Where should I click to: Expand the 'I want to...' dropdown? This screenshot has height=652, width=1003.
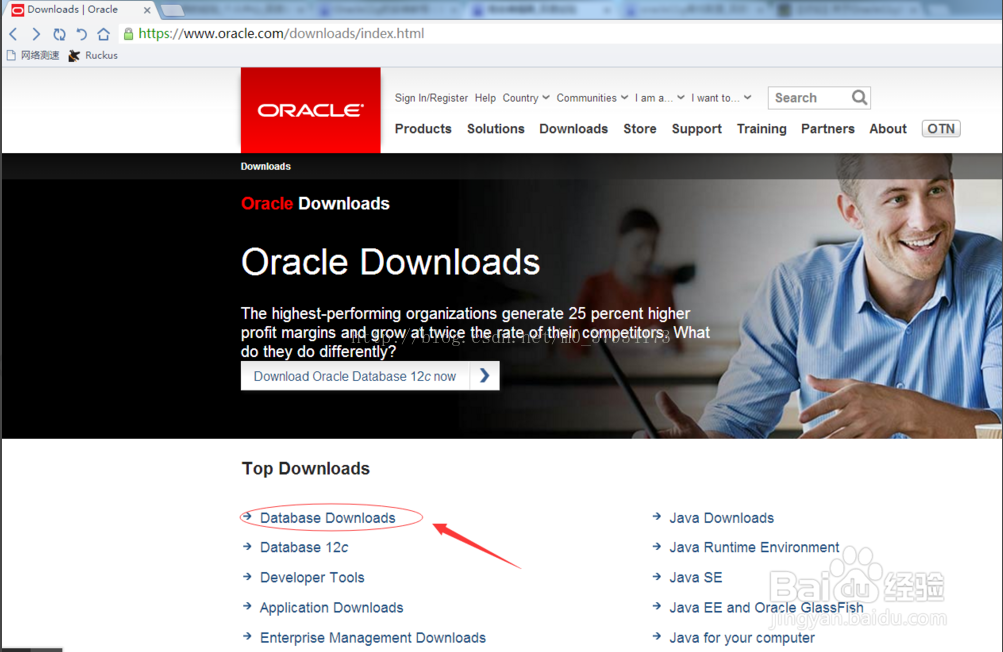coord(721,98)
